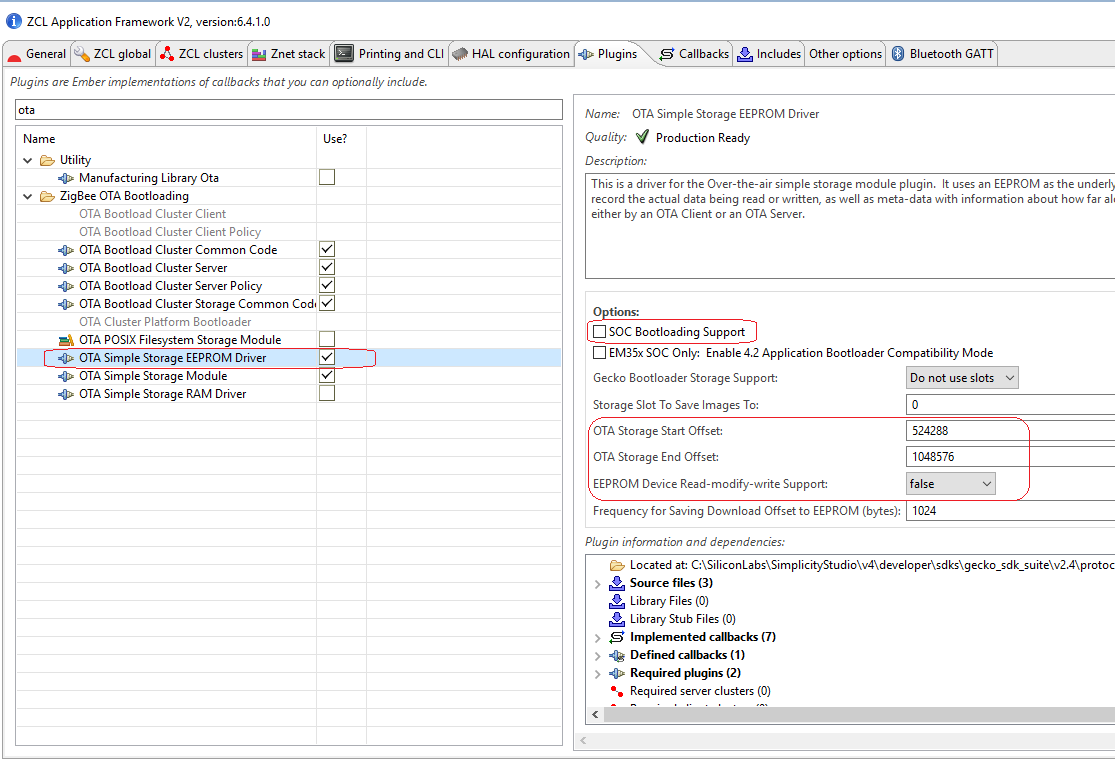Click the plugin icon for OTA Simple Storage EEPROM Driver

(65, 358)
